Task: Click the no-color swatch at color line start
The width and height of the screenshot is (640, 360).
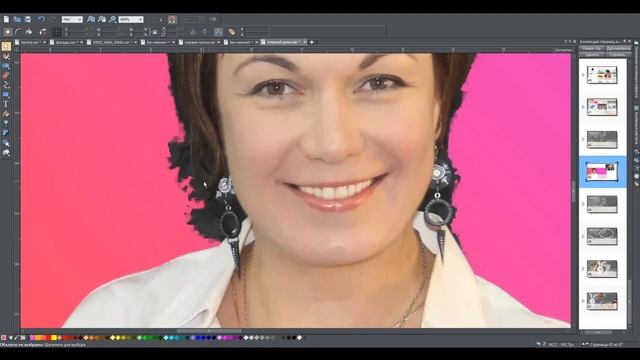Action: point(4,338)
